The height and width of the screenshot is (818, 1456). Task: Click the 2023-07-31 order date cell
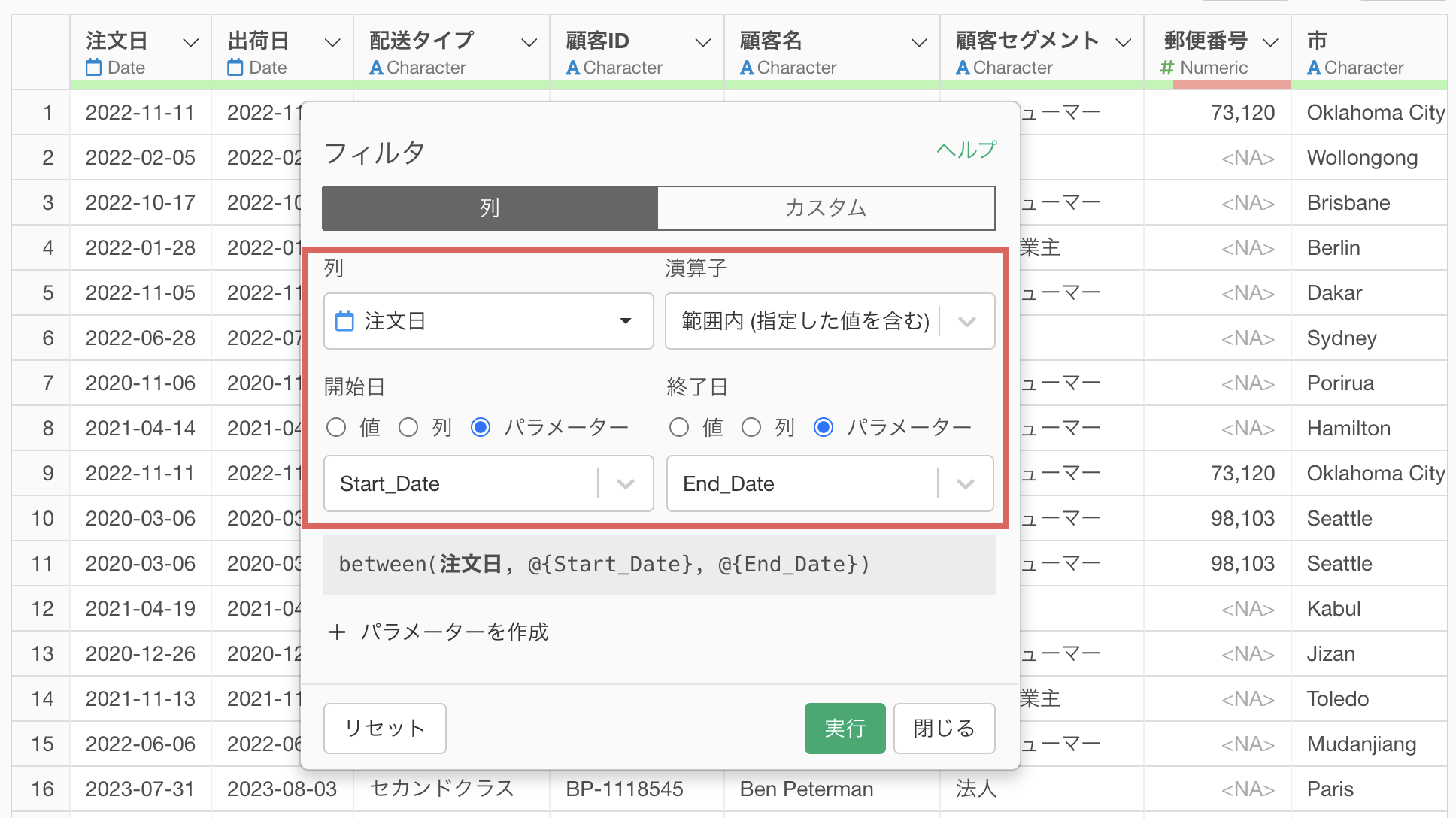(141, 789)
